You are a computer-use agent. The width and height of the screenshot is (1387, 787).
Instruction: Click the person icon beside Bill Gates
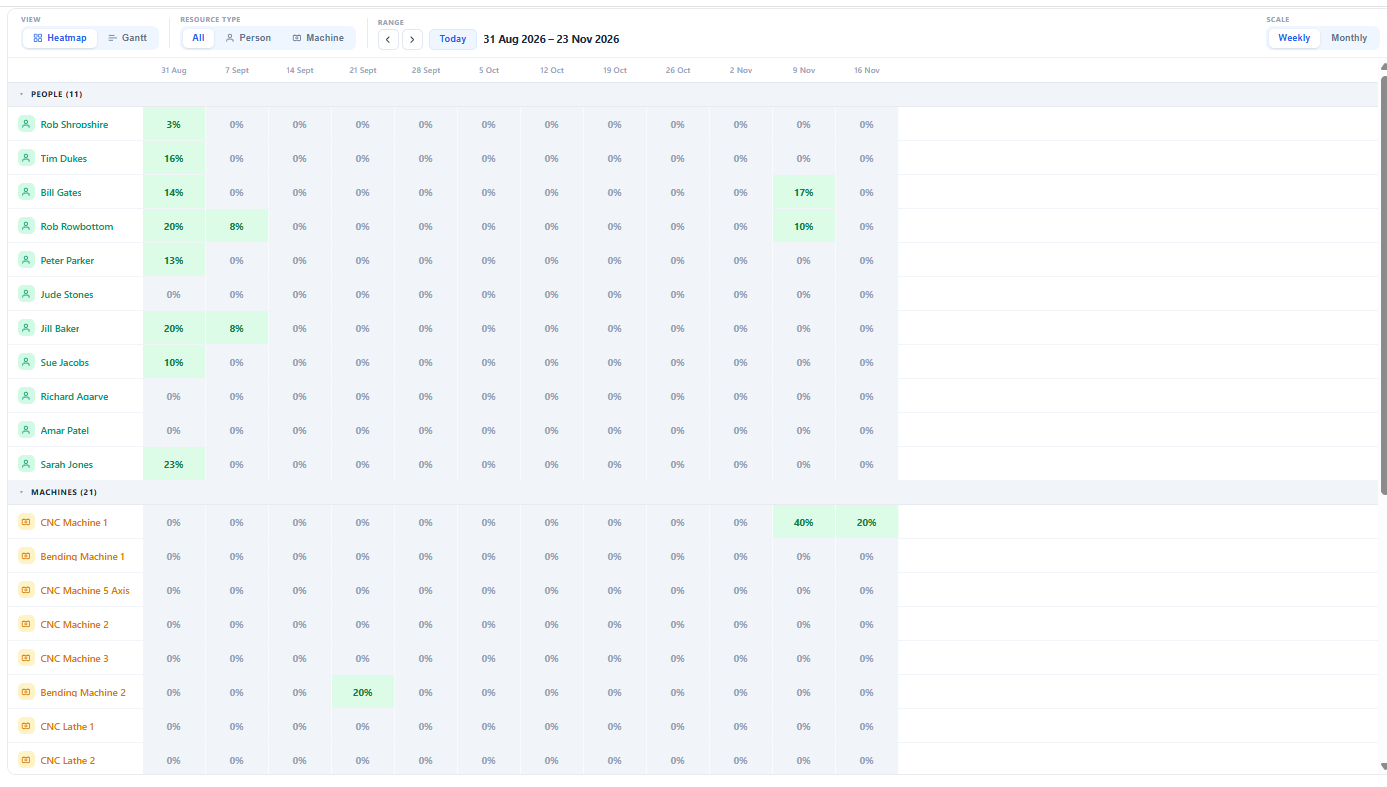[x=26, y=192]
